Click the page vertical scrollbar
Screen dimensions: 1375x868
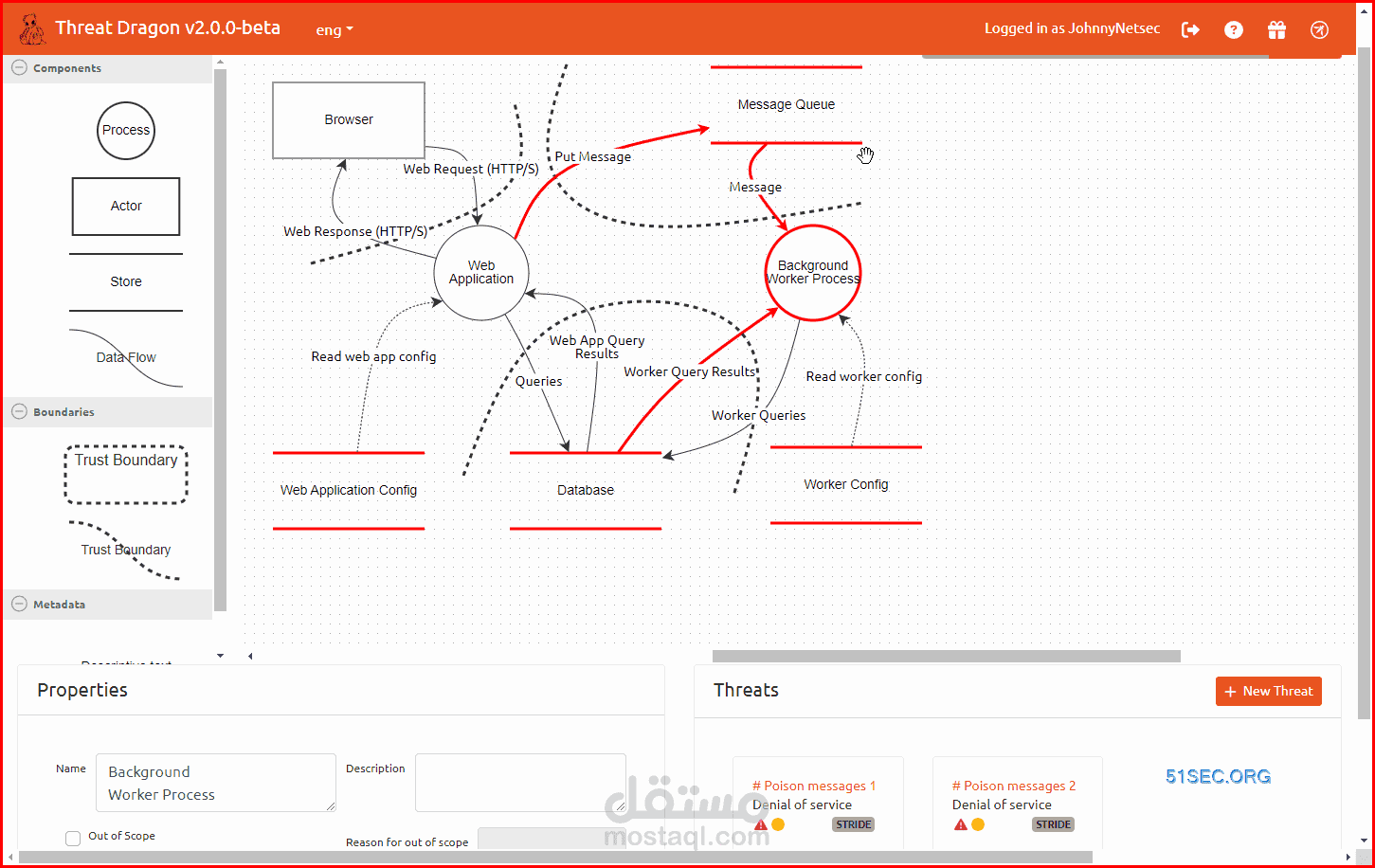[1364, 384]
